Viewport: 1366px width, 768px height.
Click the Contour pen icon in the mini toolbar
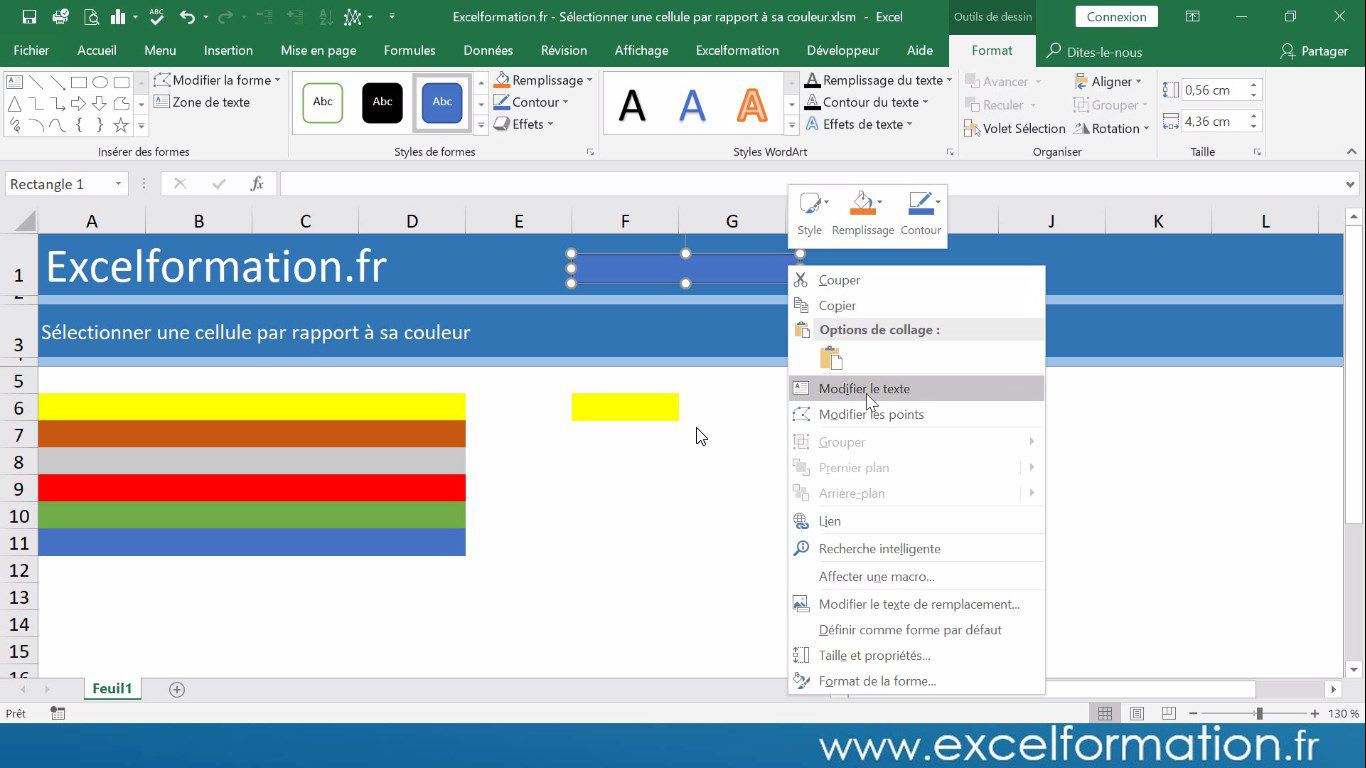920,205
